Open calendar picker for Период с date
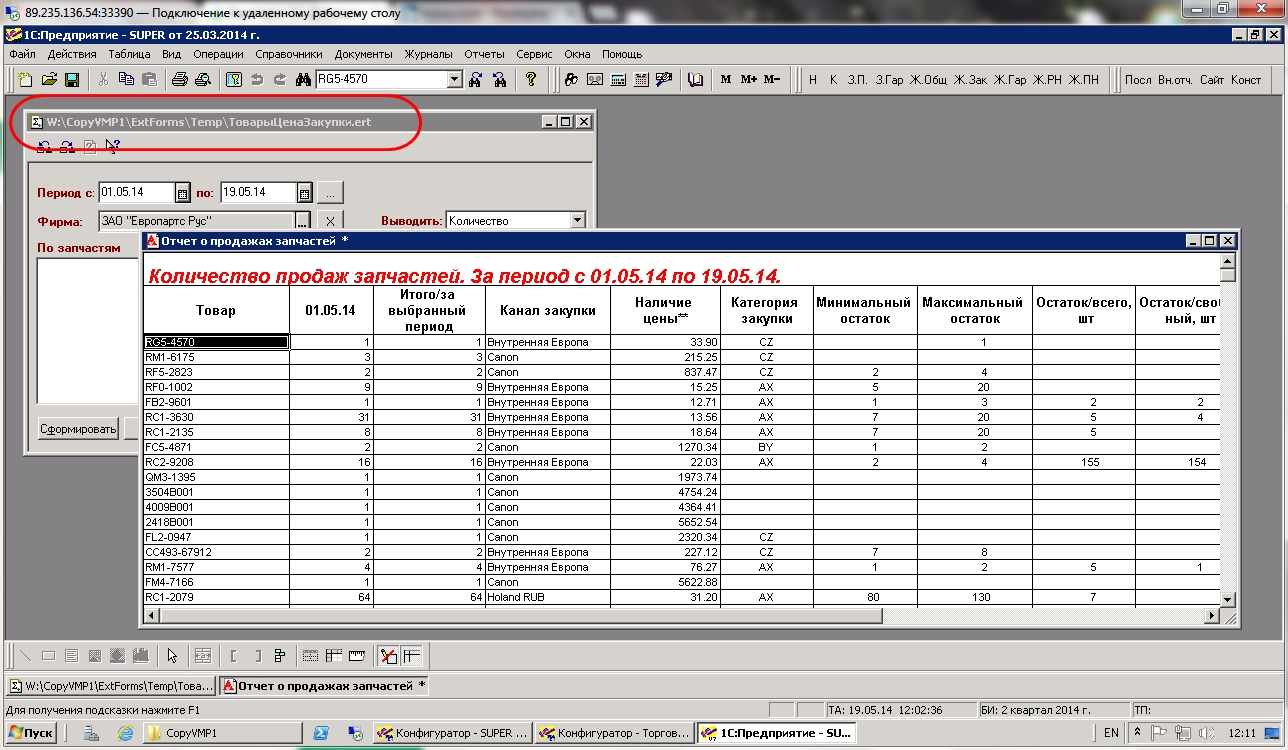This screenshot has height=750, width=1288. pyautogui.click(x=182, y=193)
